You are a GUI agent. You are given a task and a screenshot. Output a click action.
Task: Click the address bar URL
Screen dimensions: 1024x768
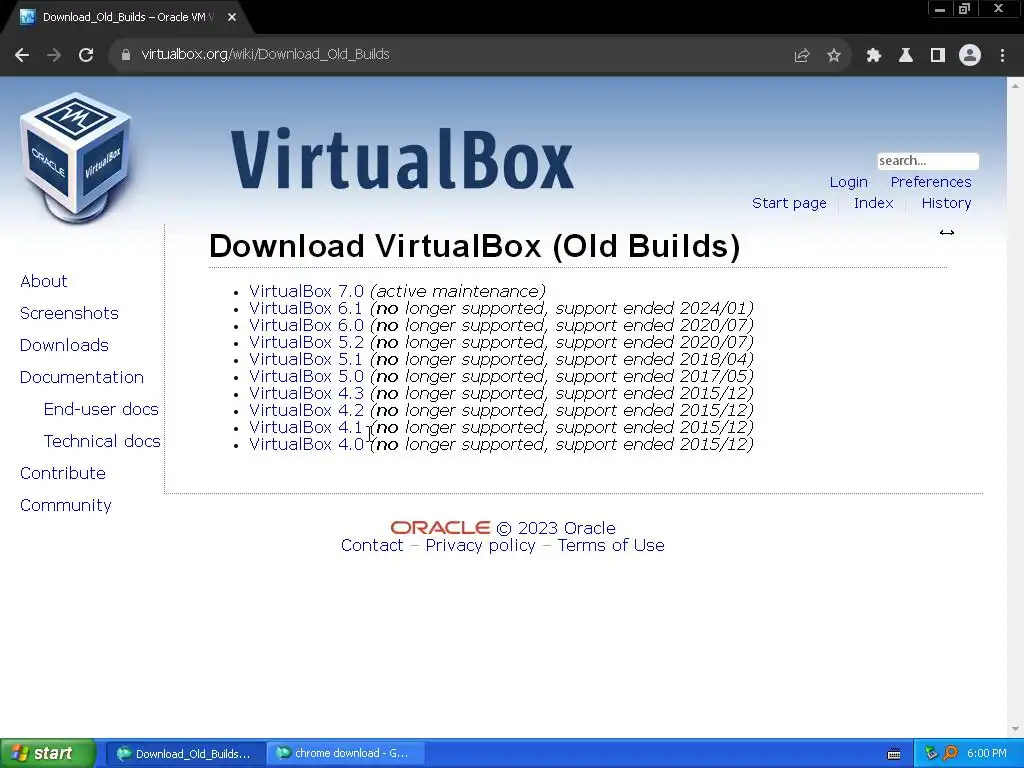point(265,54)
